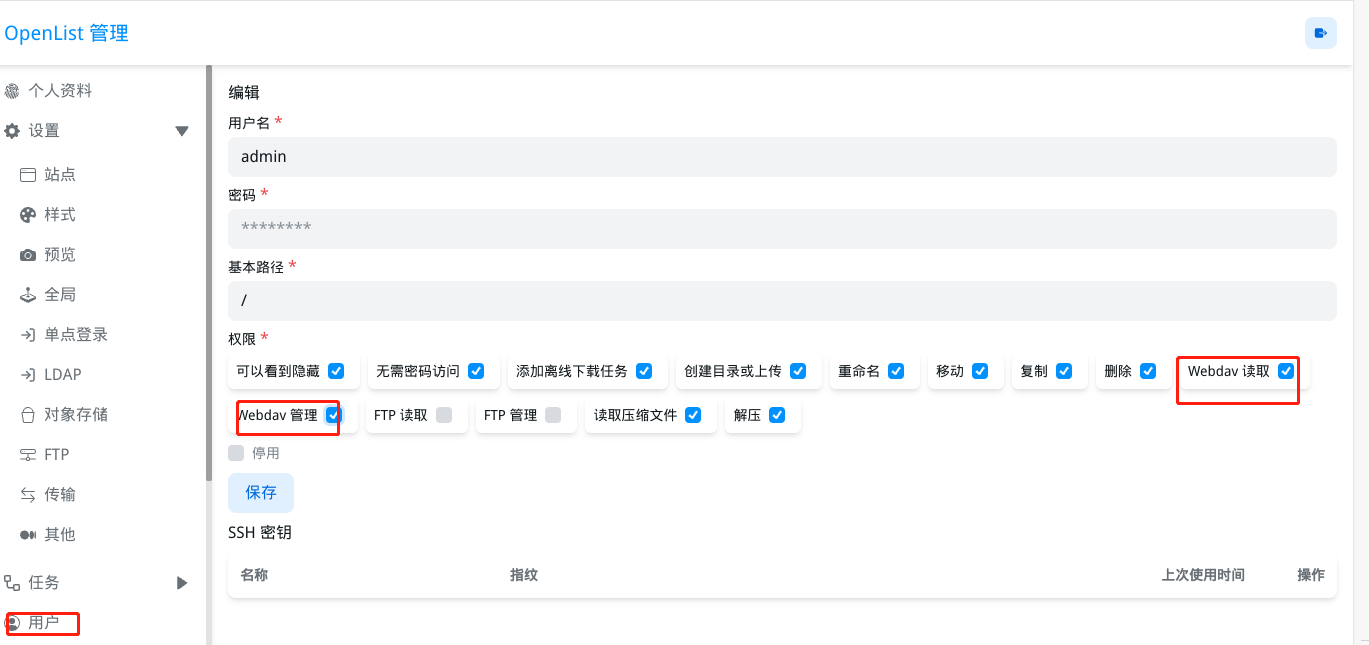Click the SSH 密钥 section heading
The width and height of the screenshot is (1369, 645).
[260, 533]
